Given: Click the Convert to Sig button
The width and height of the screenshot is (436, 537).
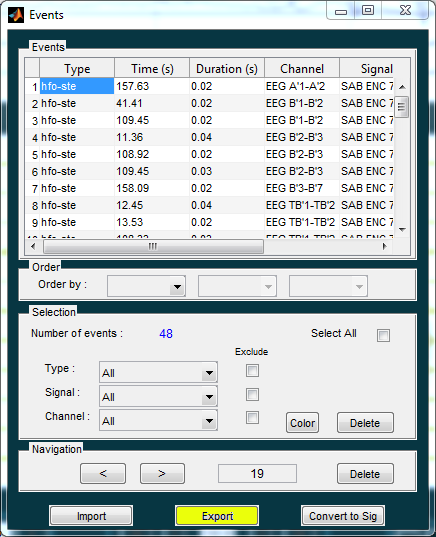Looking at the screenshot, I should [x=343, y=516].
